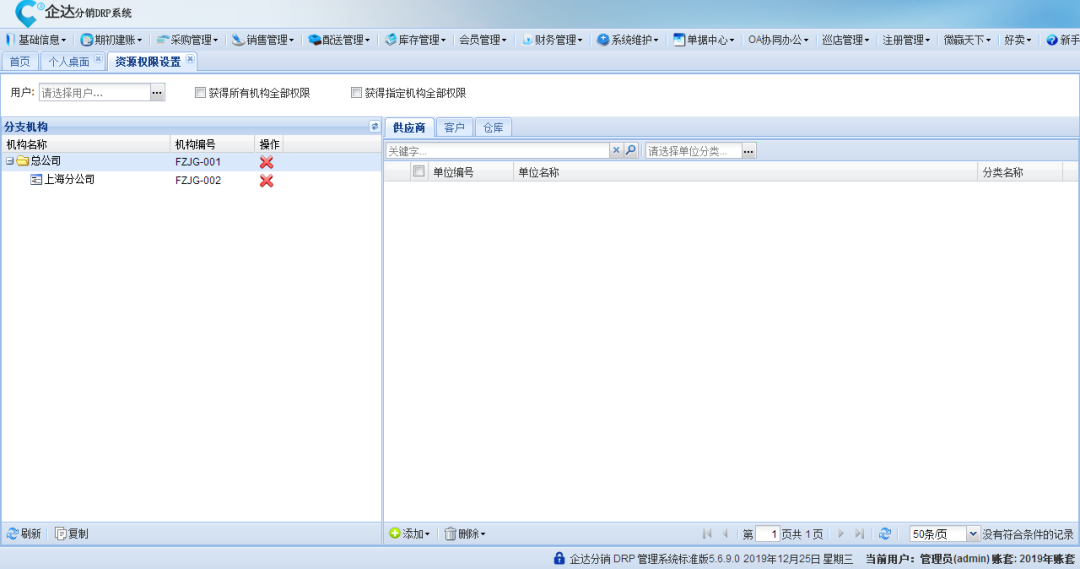Enable 获得指定机构全部权限 checkbox
This screenshot has height=569, width=1080.
point(356,92)
